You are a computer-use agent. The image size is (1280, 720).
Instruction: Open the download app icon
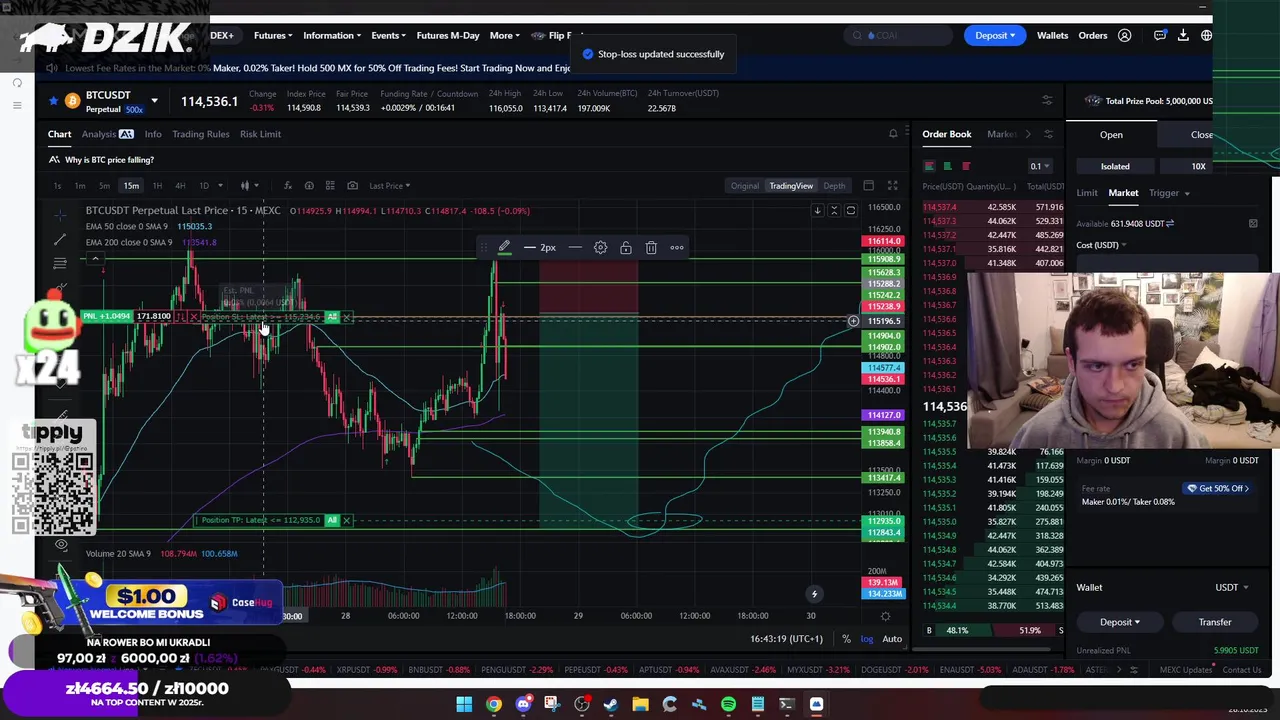[x=1183, y=36]
